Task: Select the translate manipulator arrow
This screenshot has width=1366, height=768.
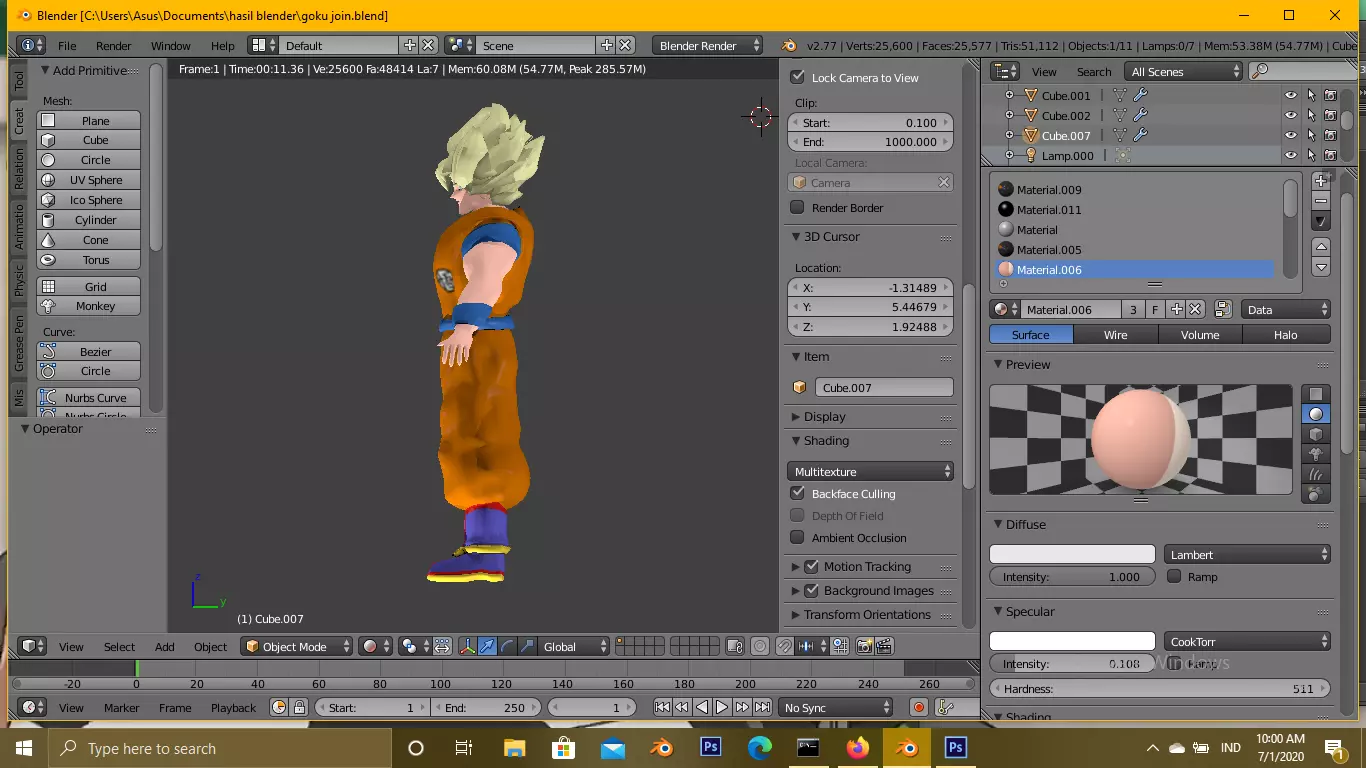Action: 487,646
